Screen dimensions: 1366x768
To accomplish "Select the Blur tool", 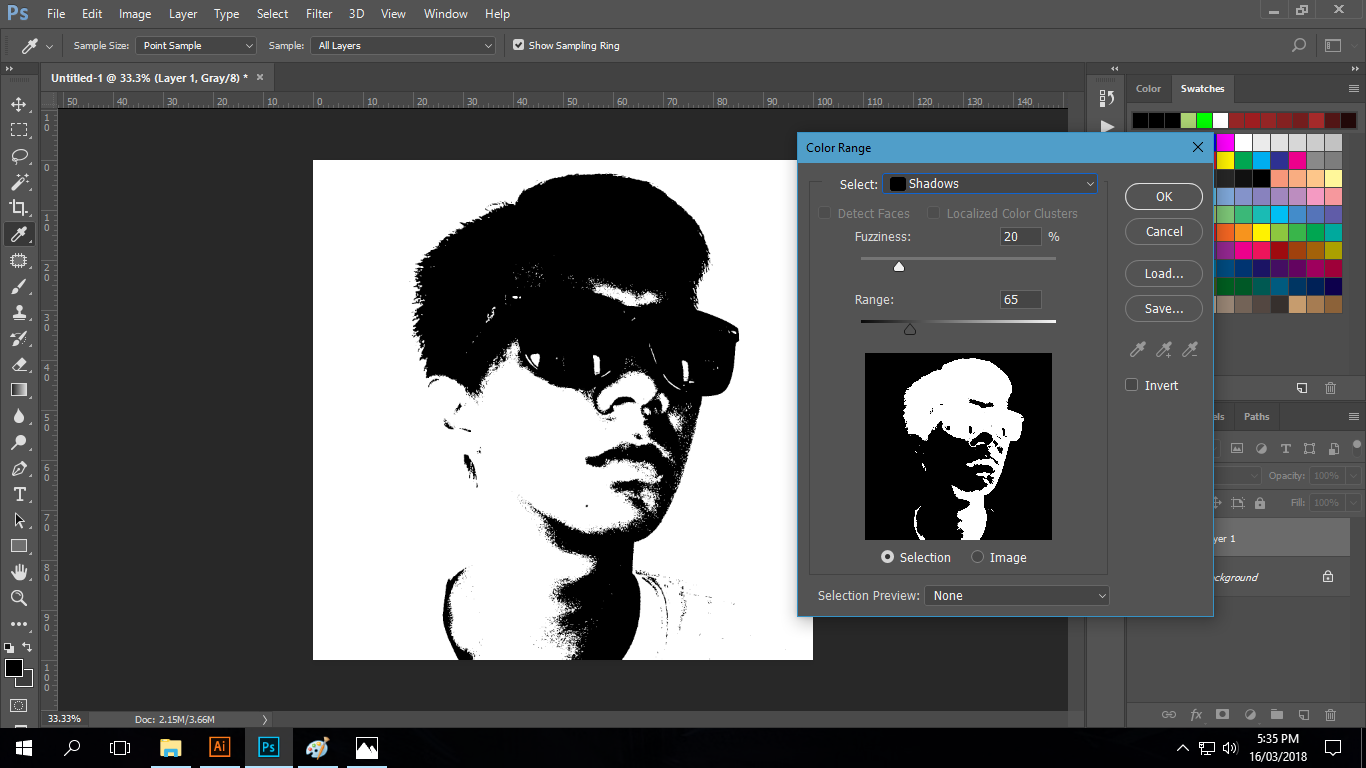I will point(18,416).
